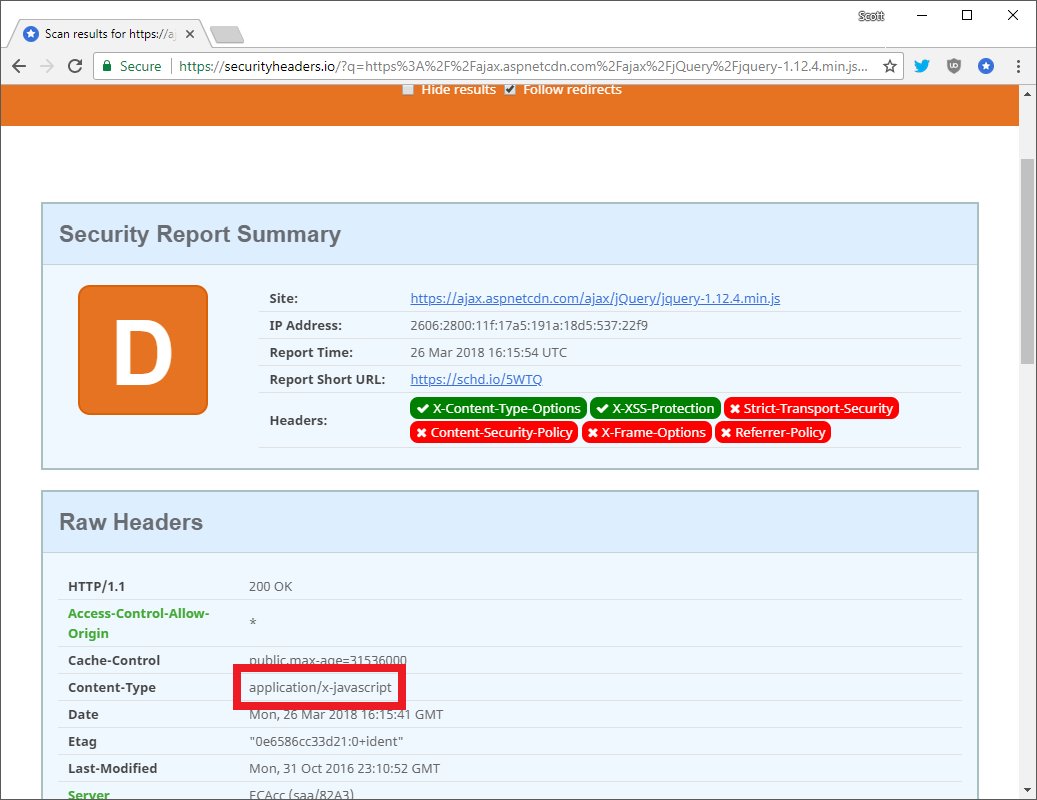
Task: Click the X-Content-Type-Options header badge
Action: [x=498, y=409]
